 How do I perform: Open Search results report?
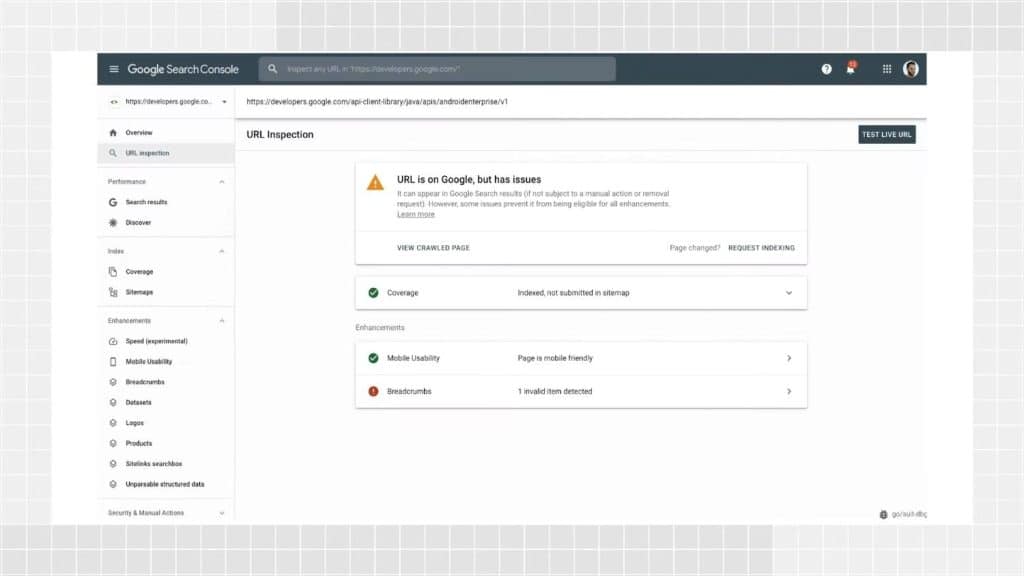coord(146,202)
